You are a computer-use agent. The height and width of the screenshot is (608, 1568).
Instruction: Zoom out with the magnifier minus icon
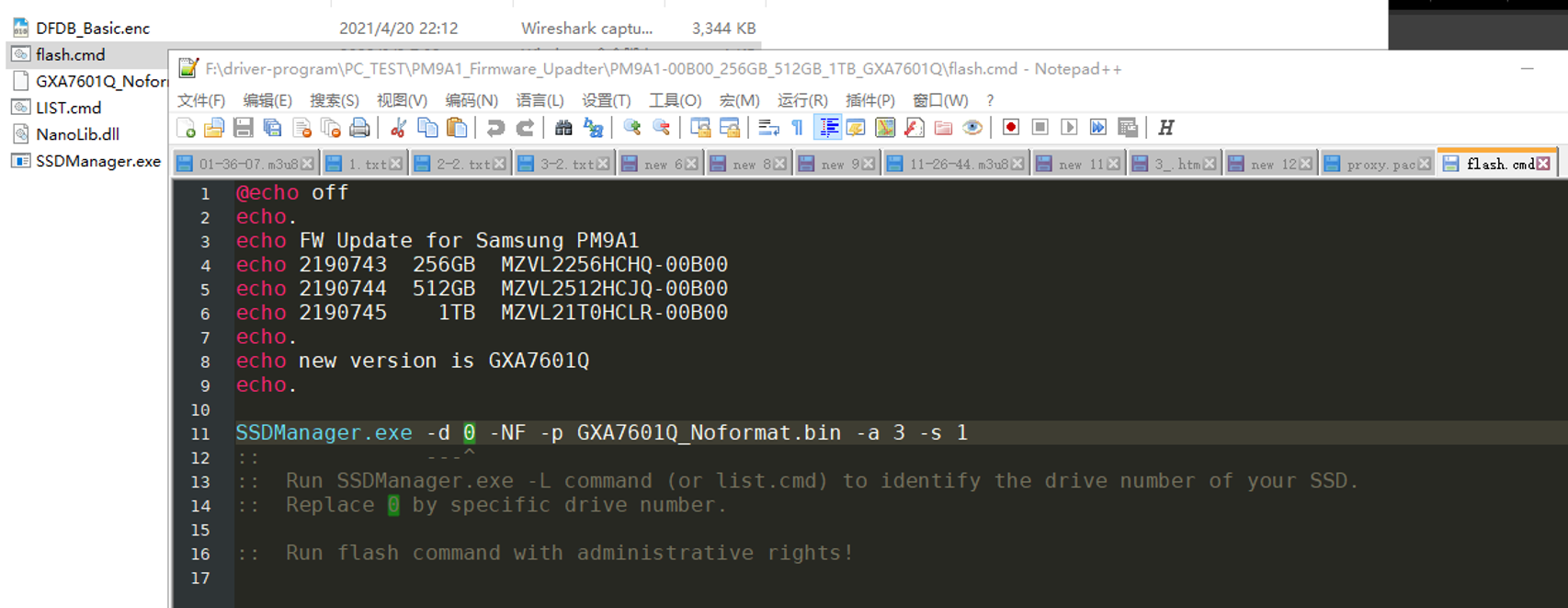[661, 128]
